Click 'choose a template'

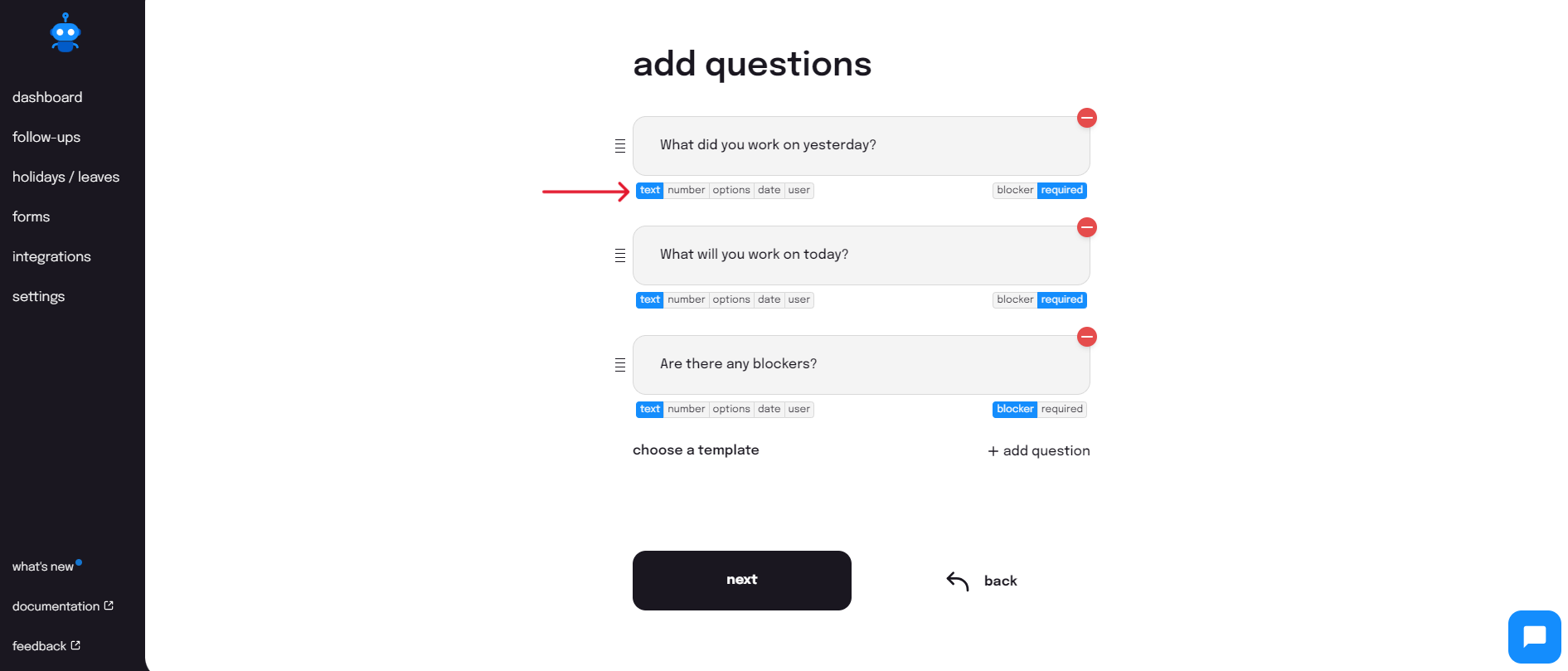click(696, 450)
